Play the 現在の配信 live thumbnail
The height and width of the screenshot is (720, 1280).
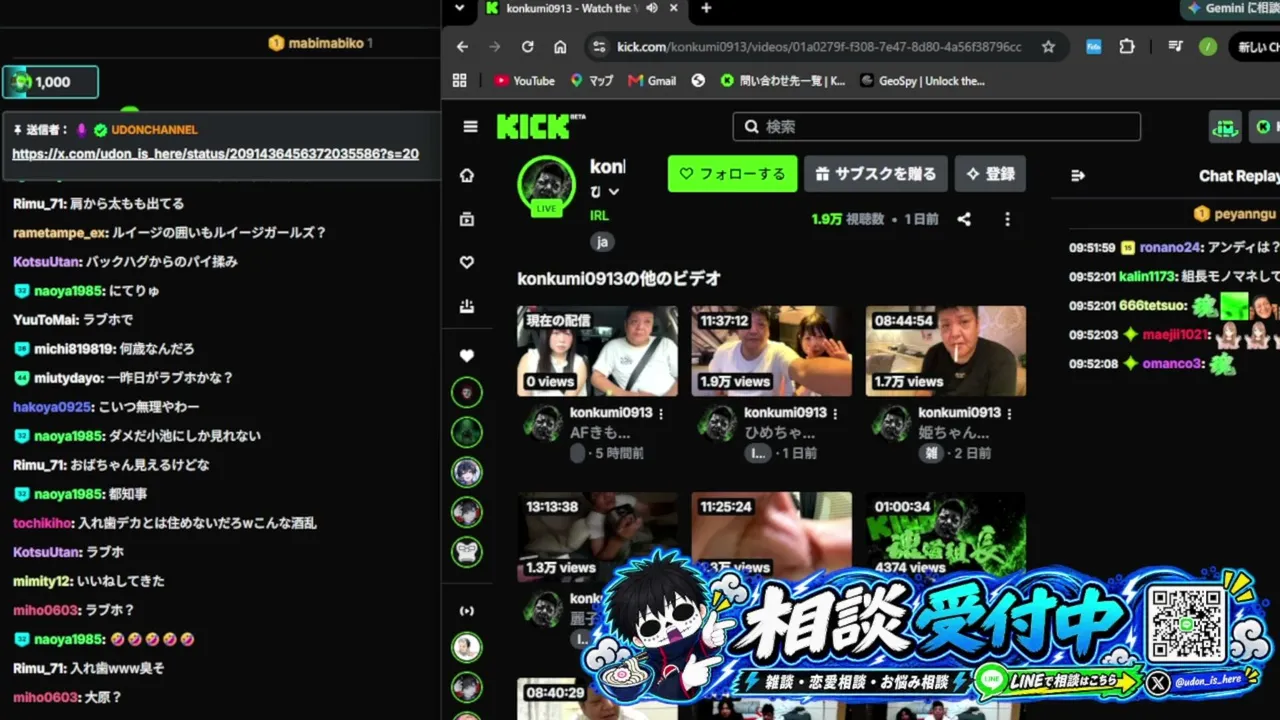(x=597, y=351)
